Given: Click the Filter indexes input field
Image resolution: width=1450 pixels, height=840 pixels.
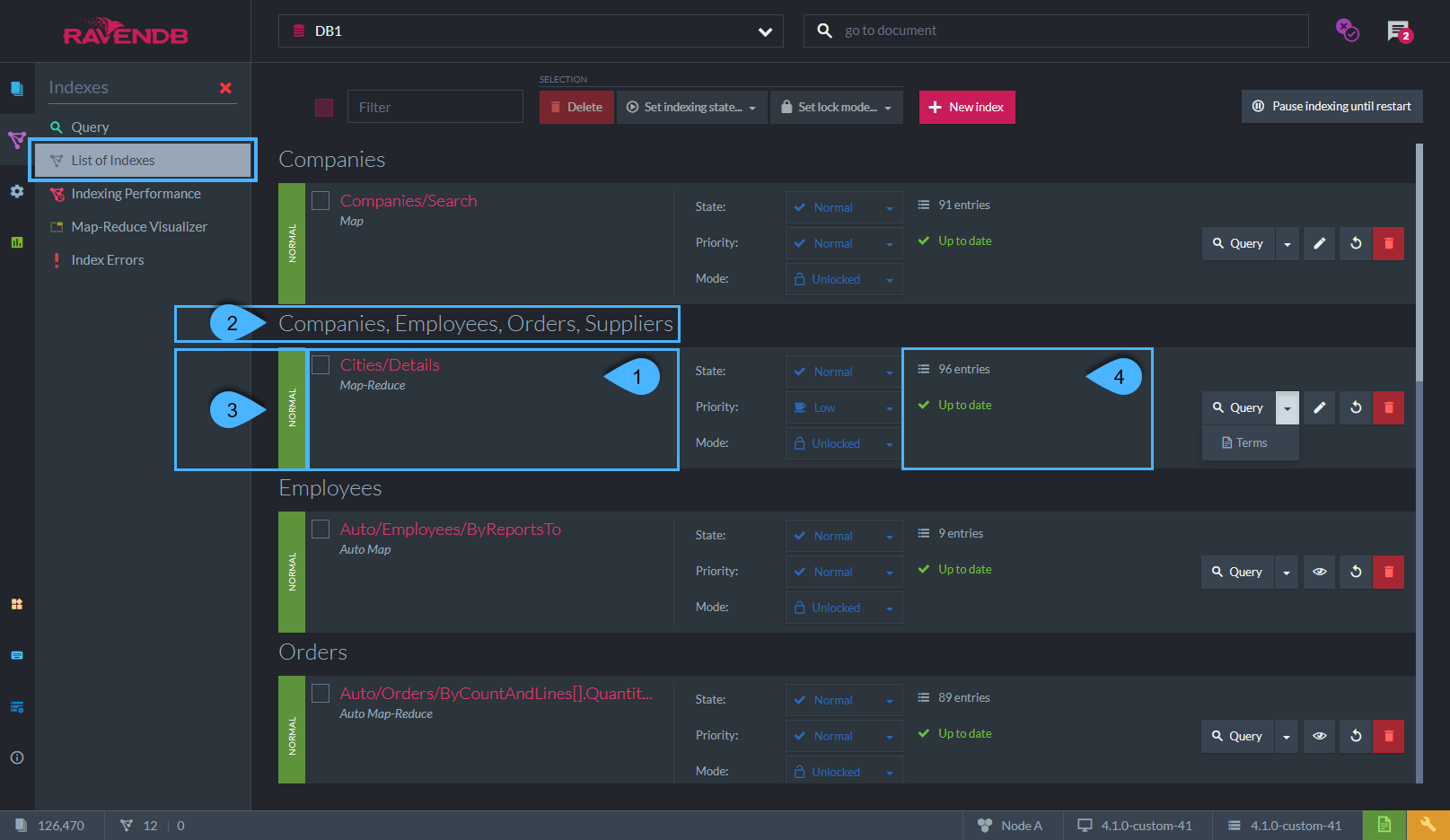Looking at the screenshot, I should coord(435,107).
